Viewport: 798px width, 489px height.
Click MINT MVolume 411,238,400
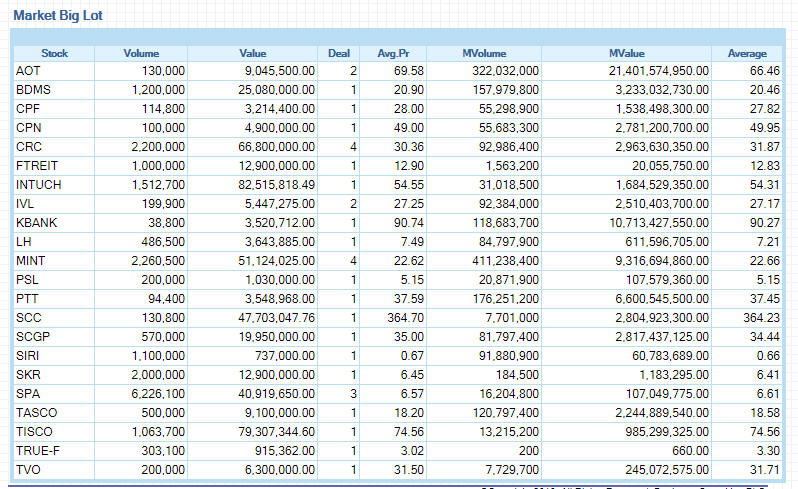coord(505,261)
